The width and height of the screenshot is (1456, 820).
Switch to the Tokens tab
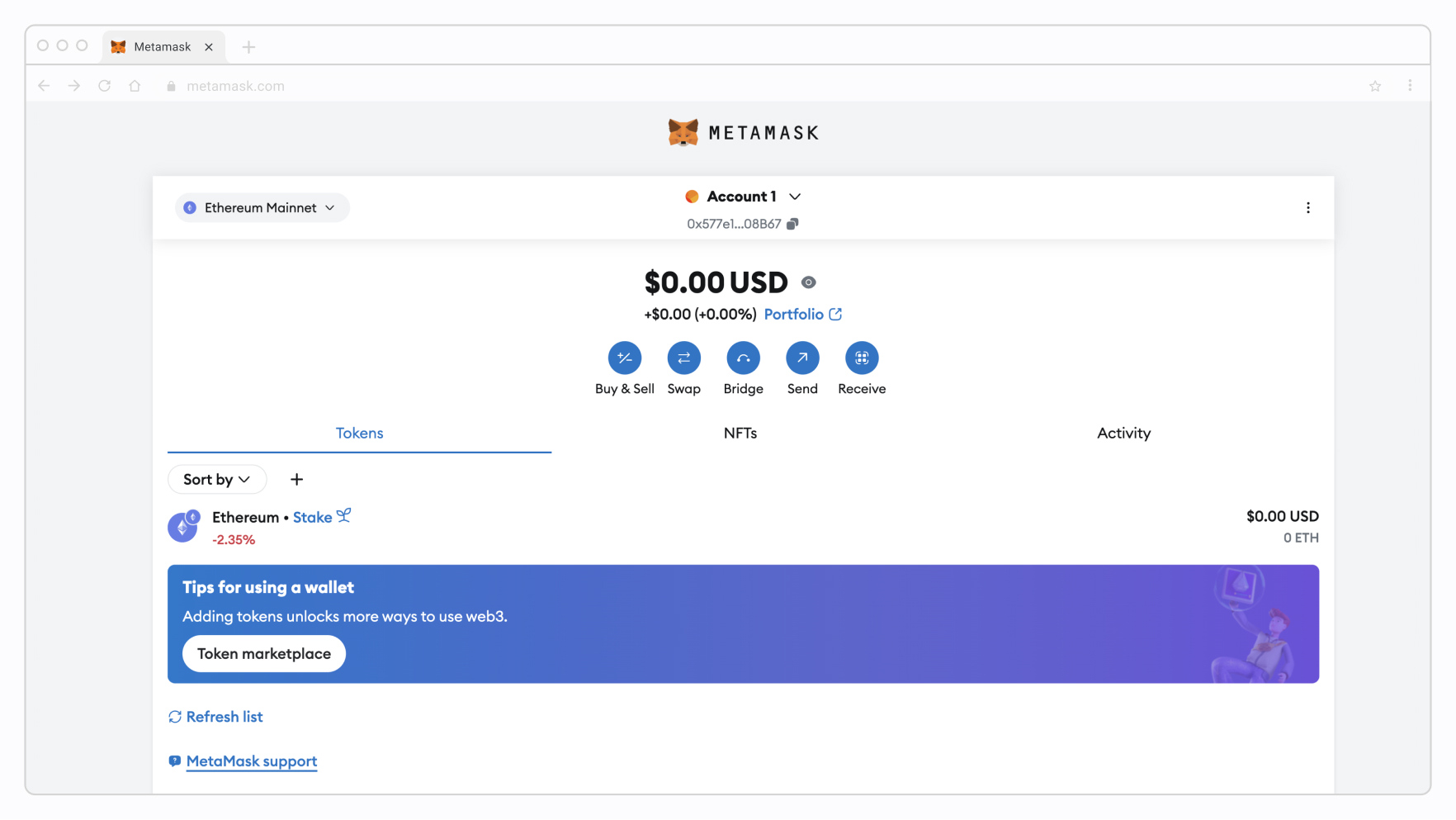click(x=360, y=433)
